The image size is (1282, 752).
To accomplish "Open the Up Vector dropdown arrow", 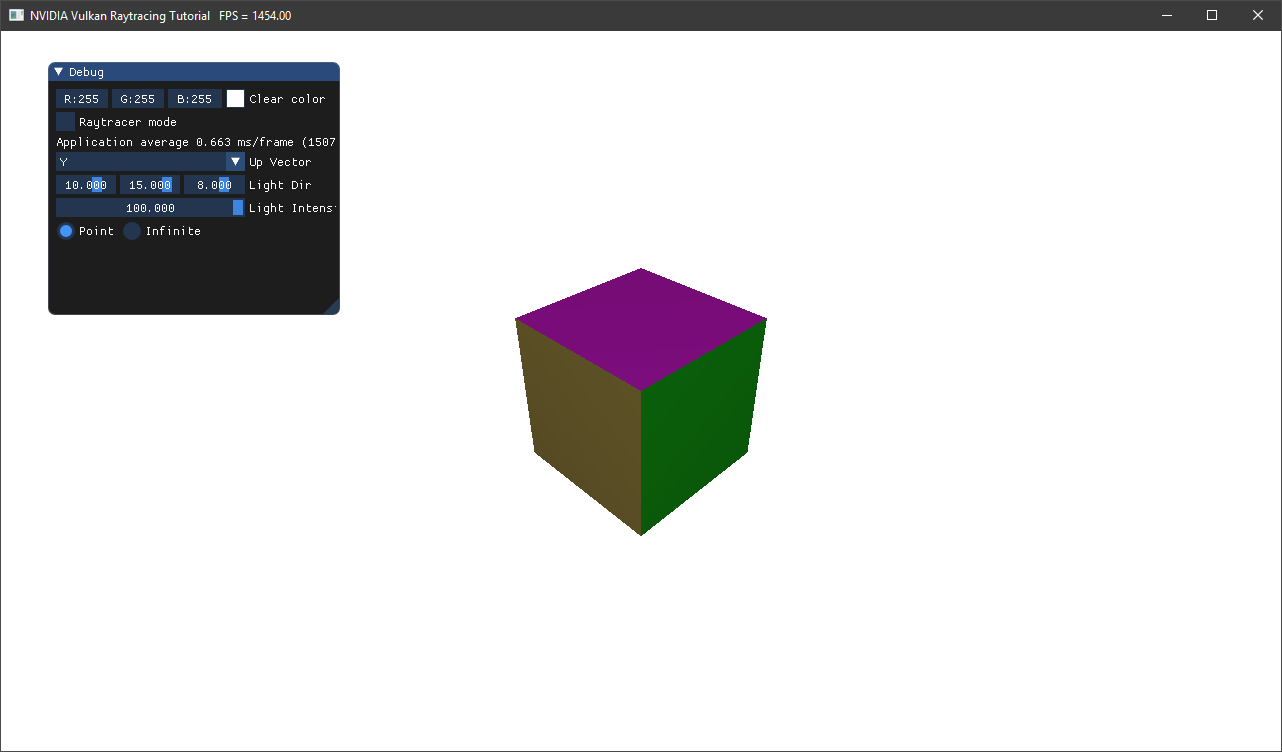I will (235, 162).
